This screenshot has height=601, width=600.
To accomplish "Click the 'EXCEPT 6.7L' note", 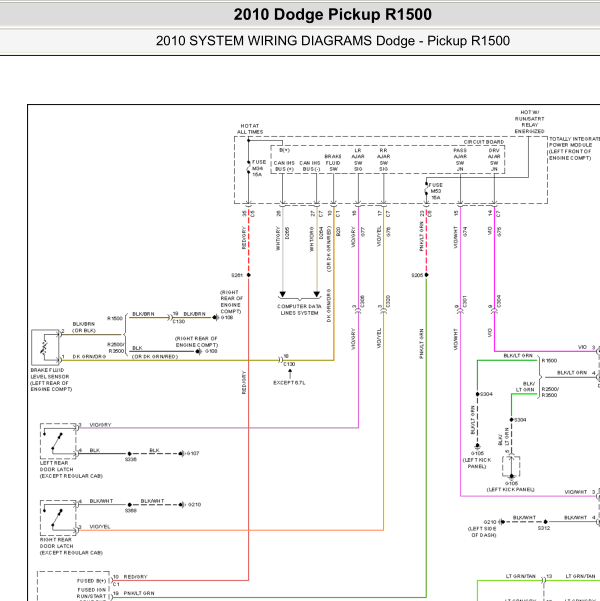I will (289, 383).
